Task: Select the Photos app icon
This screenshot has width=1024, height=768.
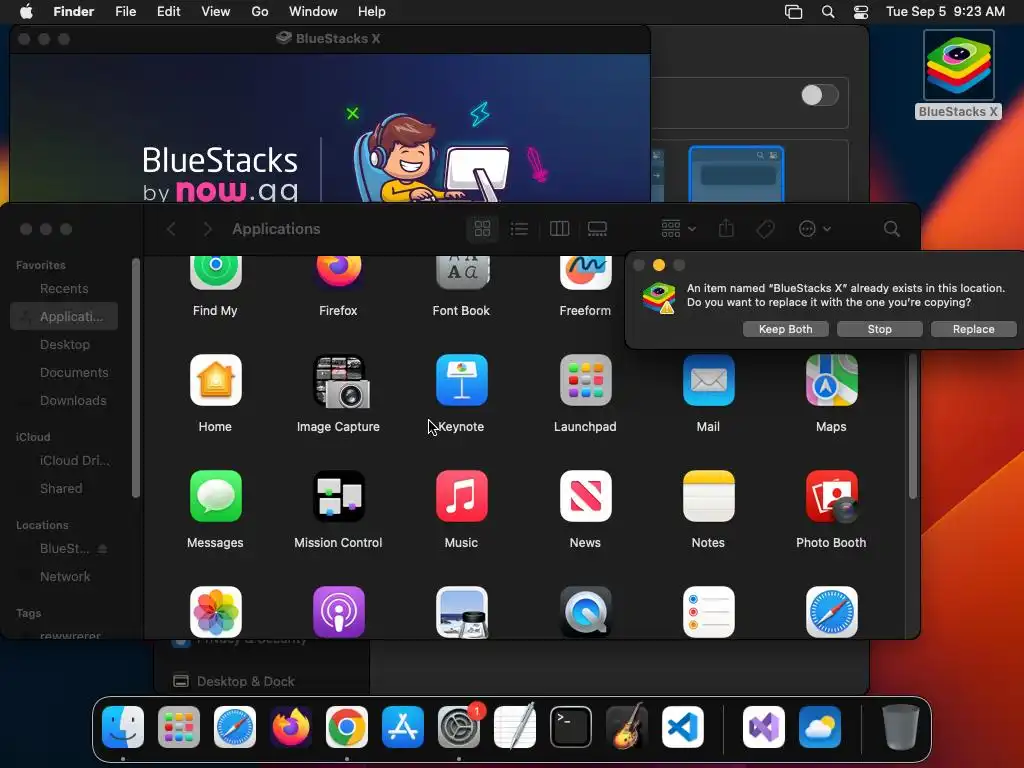Action: [216, 612]
